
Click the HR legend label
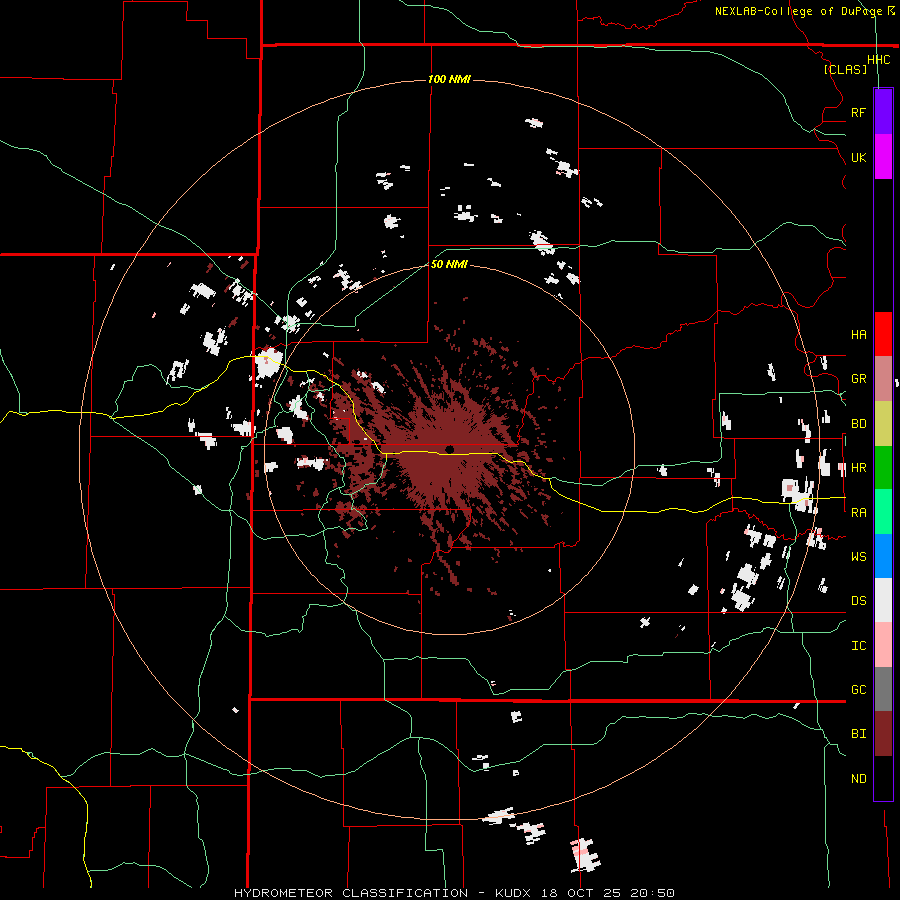[858, 468]
